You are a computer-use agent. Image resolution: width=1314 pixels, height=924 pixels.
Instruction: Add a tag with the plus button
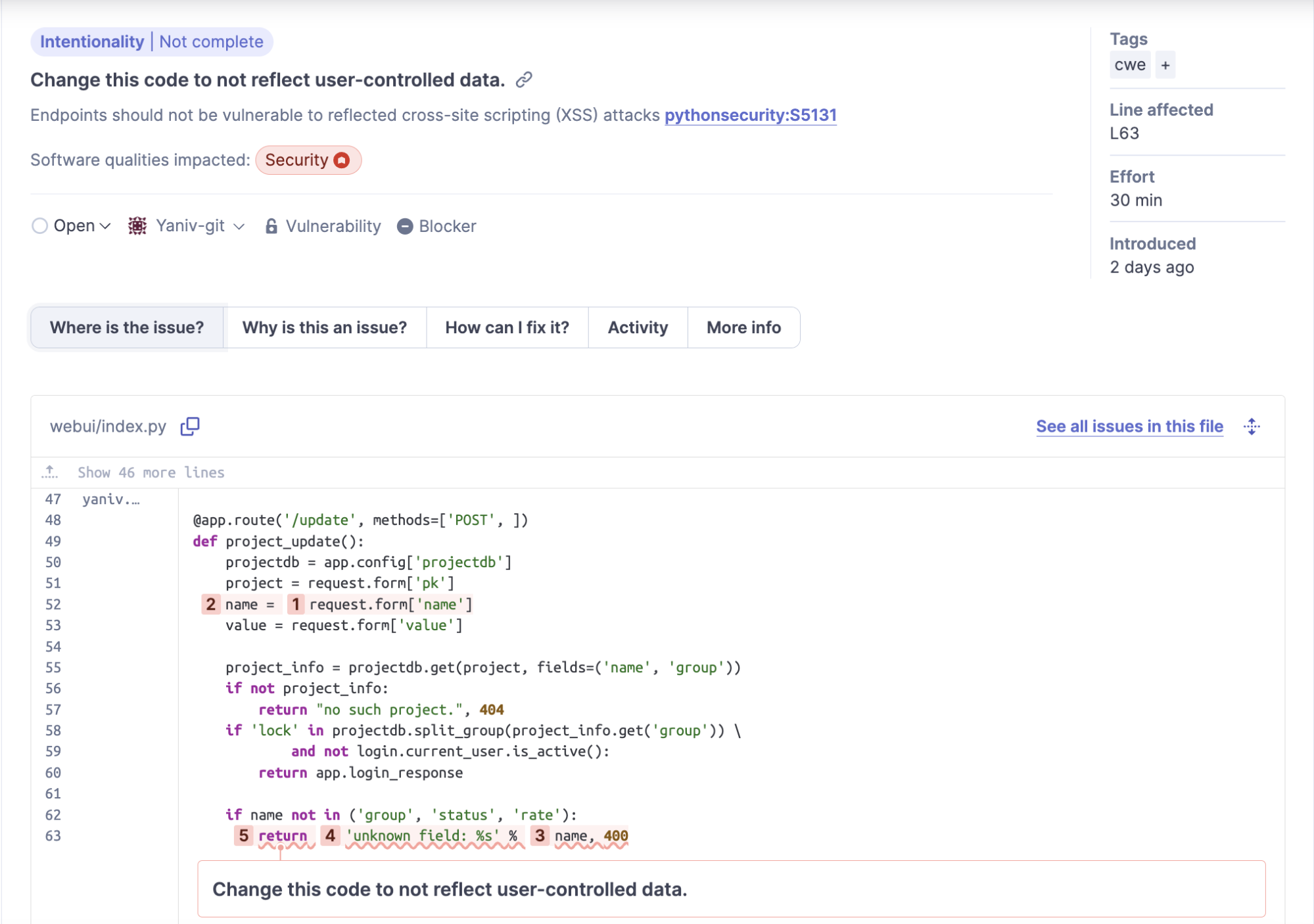point(1165,65)
